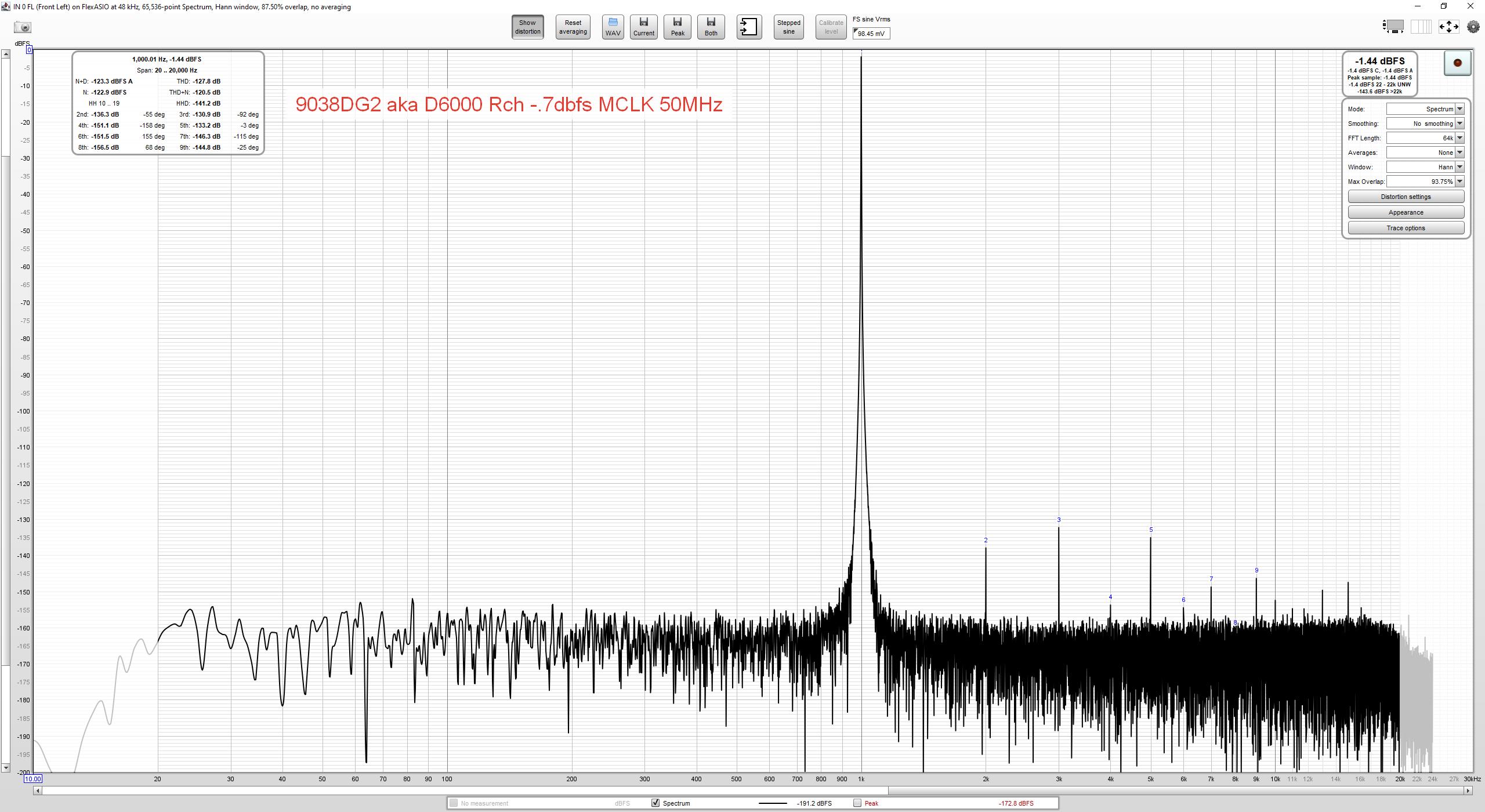
Task: Open Trace options
Action: [1406, 228]
